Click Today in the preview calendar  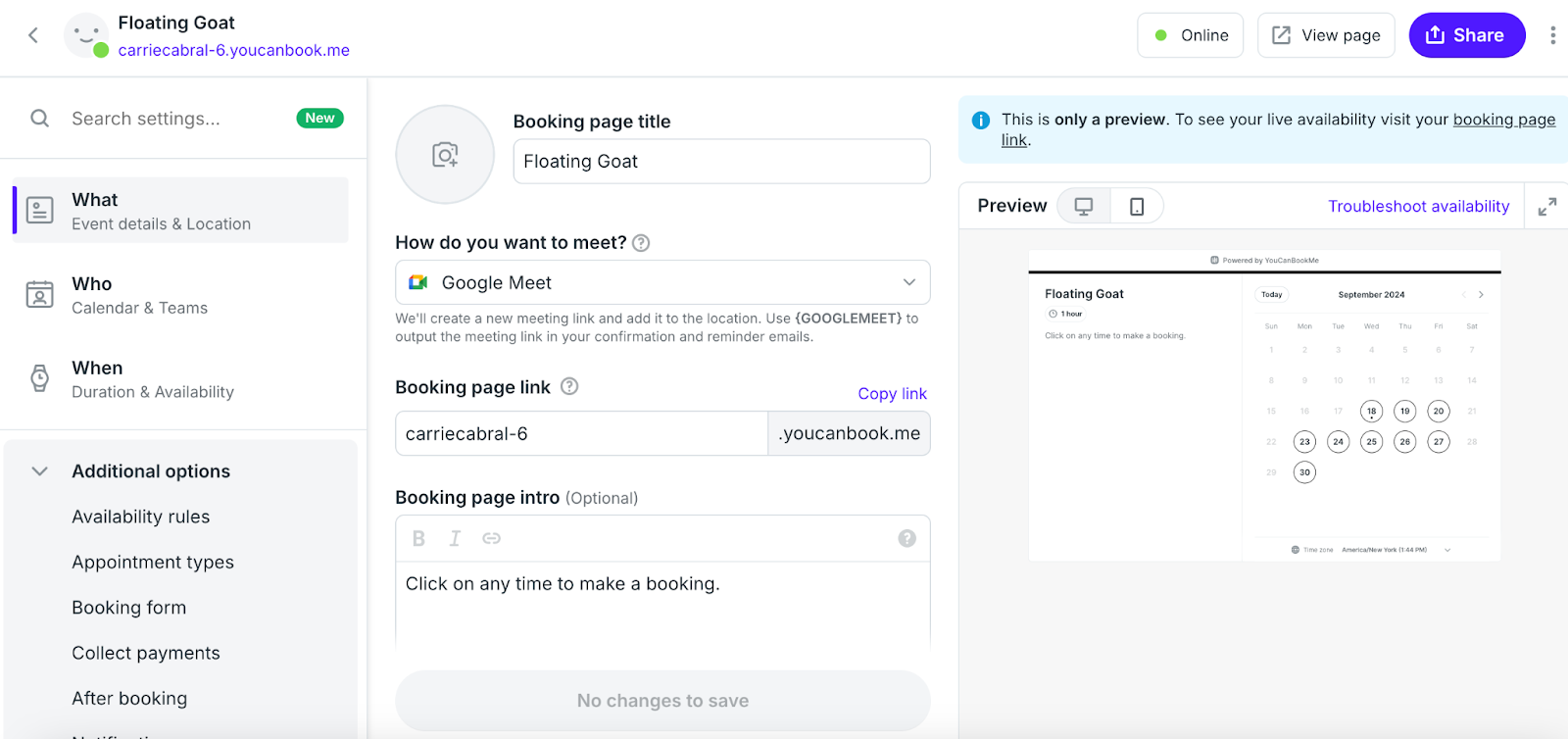[1272, 294]
